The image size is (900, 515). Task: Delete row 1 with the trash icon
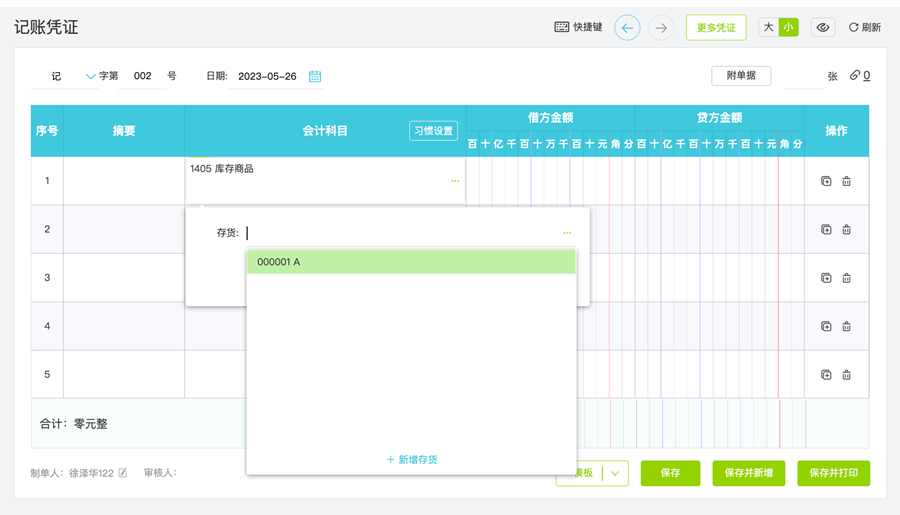846,181
